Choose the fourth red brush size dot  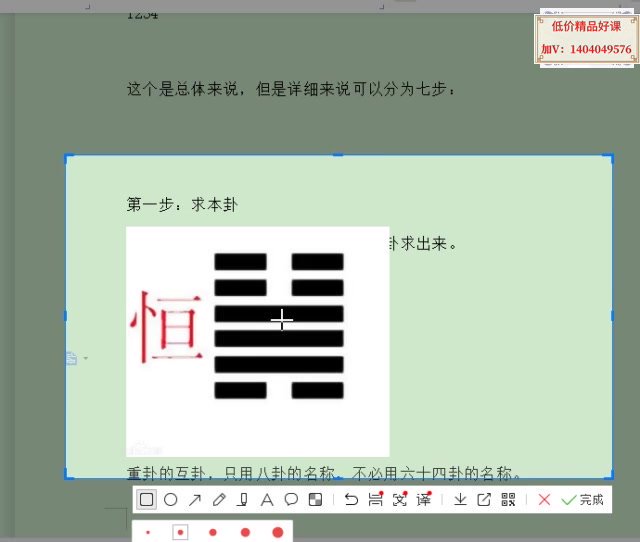tap(245, 533)
